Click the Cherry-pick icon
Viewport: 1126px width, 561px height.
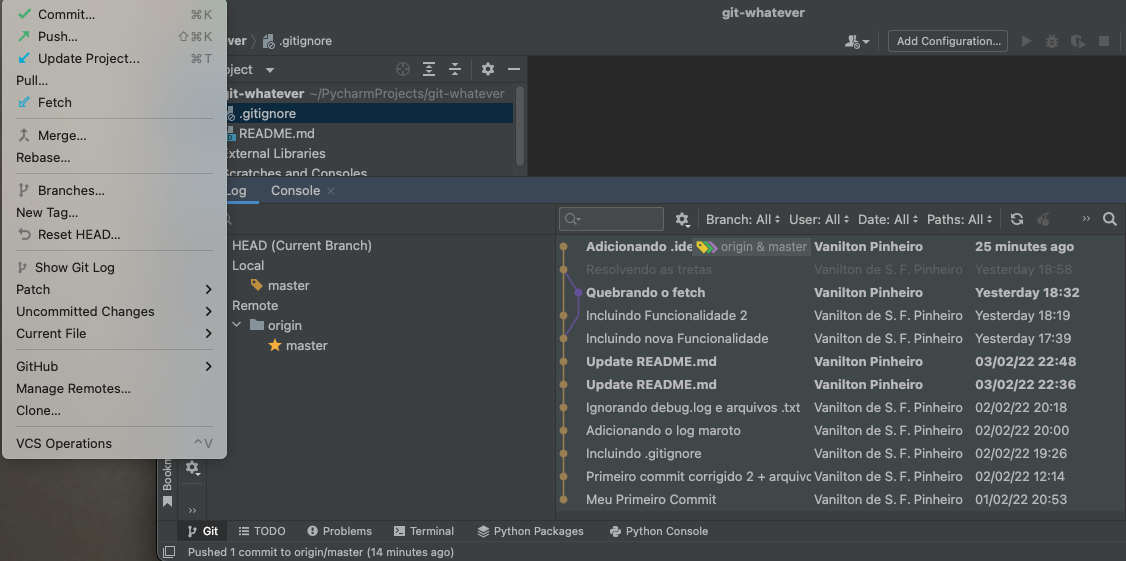pyautogui.click(x=1044, y=219)
